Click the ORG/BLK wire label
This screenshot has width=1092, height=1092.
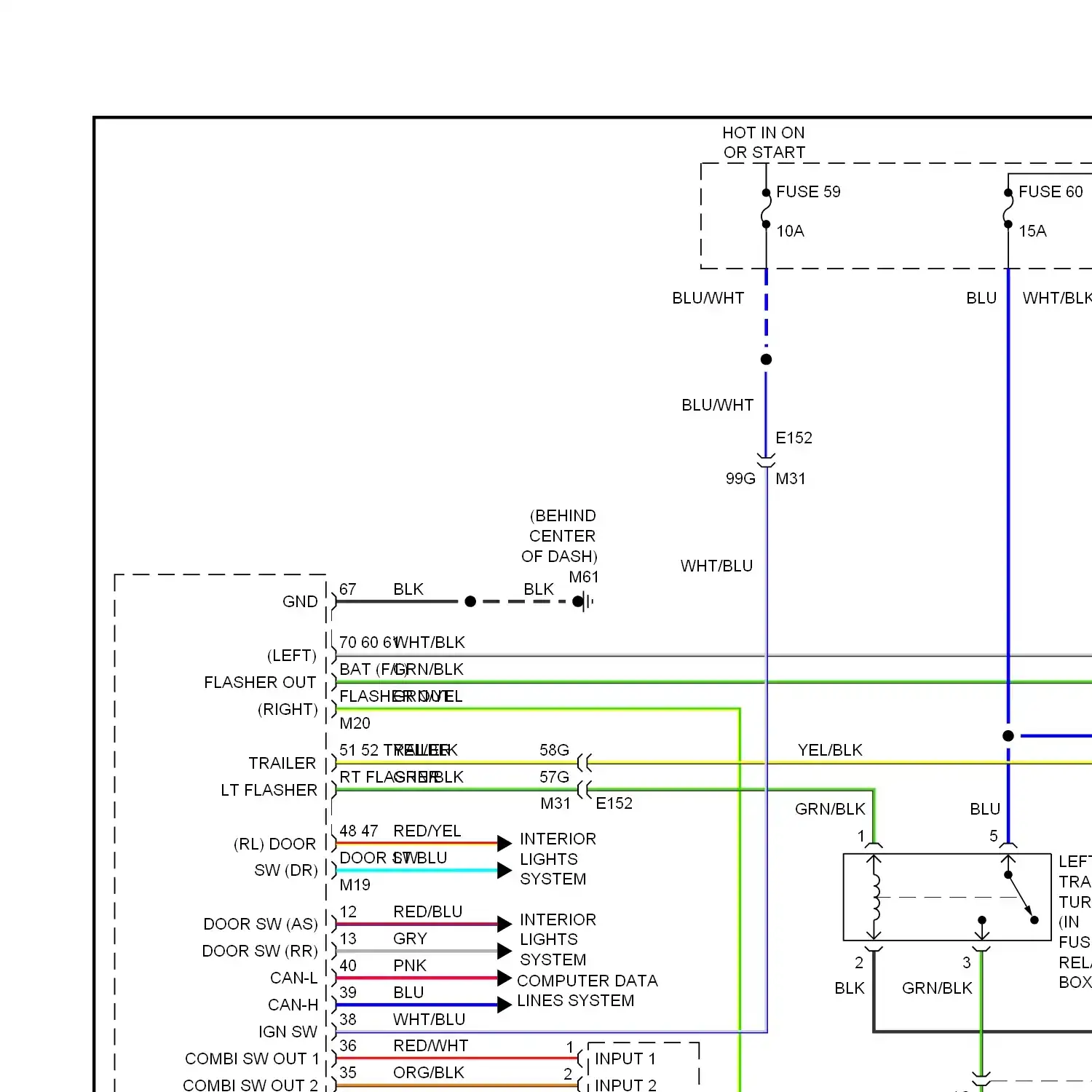[x=429, y=1072]
